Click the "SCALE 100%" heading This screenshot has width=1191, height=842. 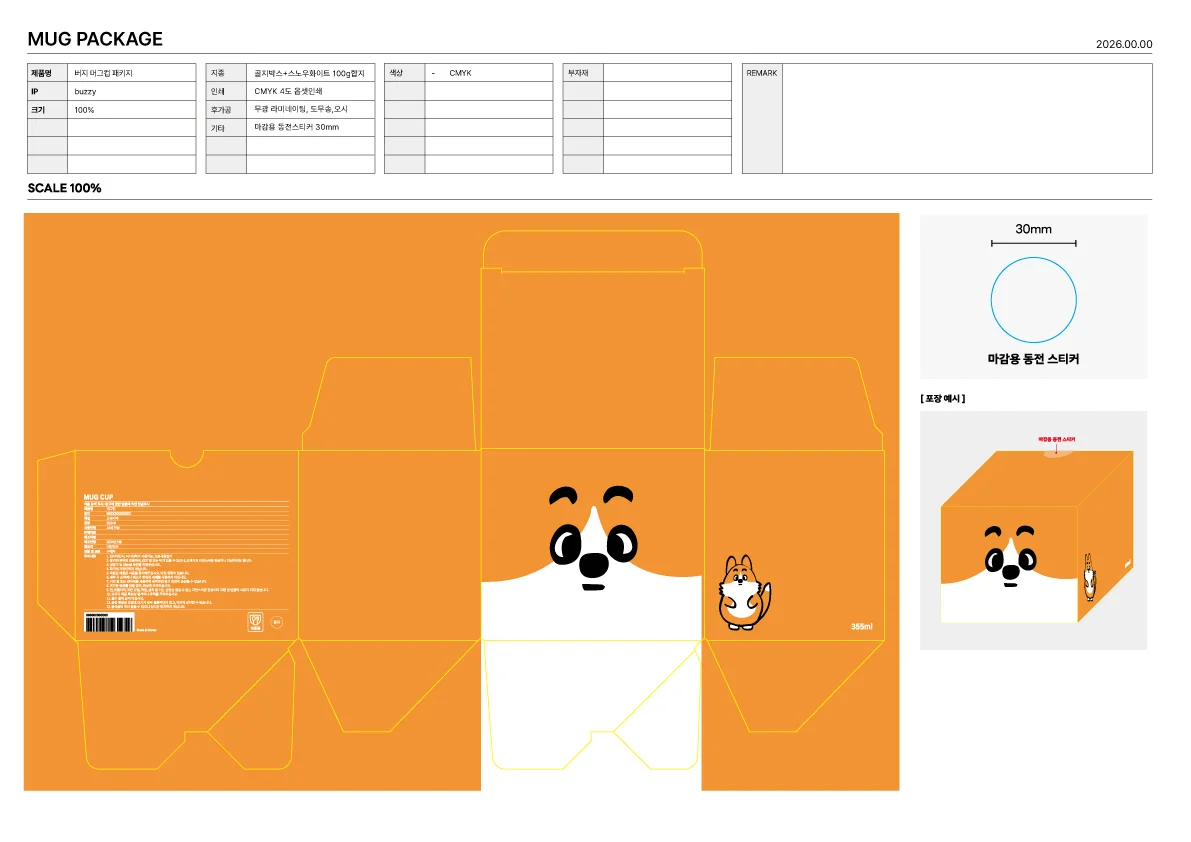(x=65, y=188)
